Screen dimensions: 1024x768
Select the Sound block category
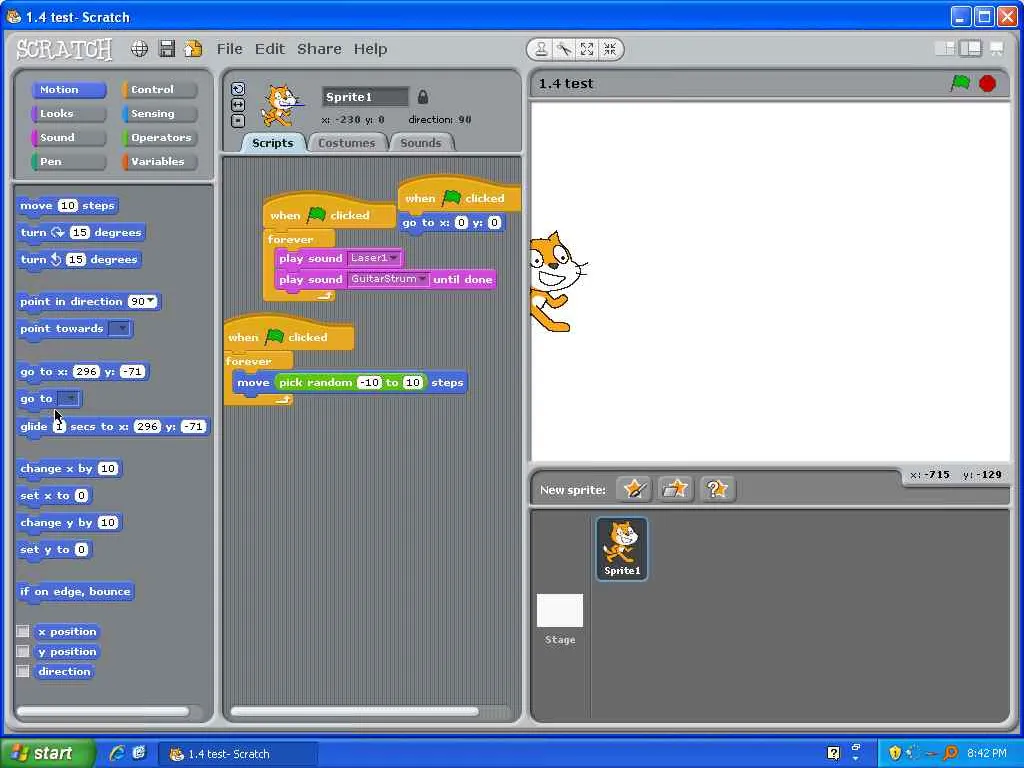pos(69,138)
